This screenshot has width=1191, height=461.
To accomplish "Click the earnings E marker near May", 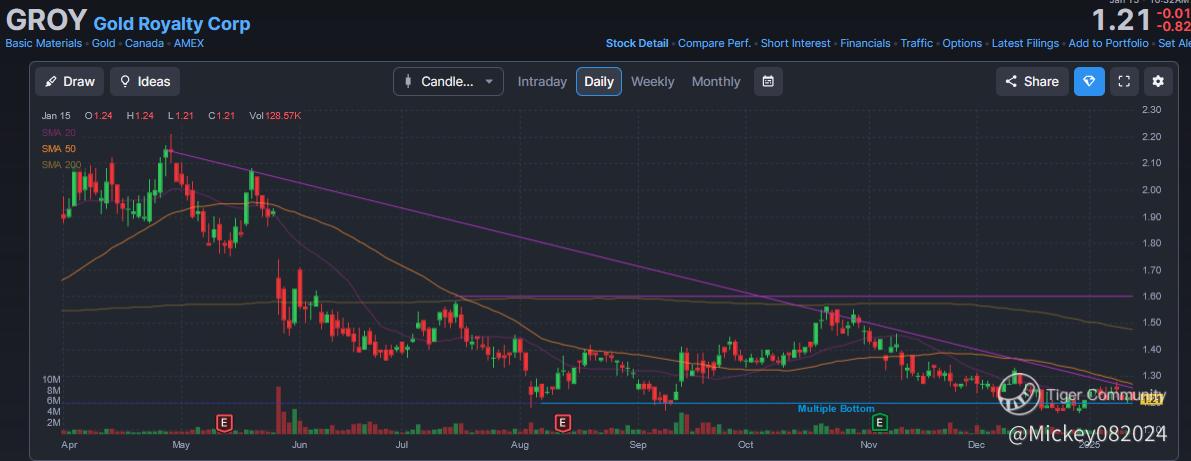I will (x=223, y=422).
